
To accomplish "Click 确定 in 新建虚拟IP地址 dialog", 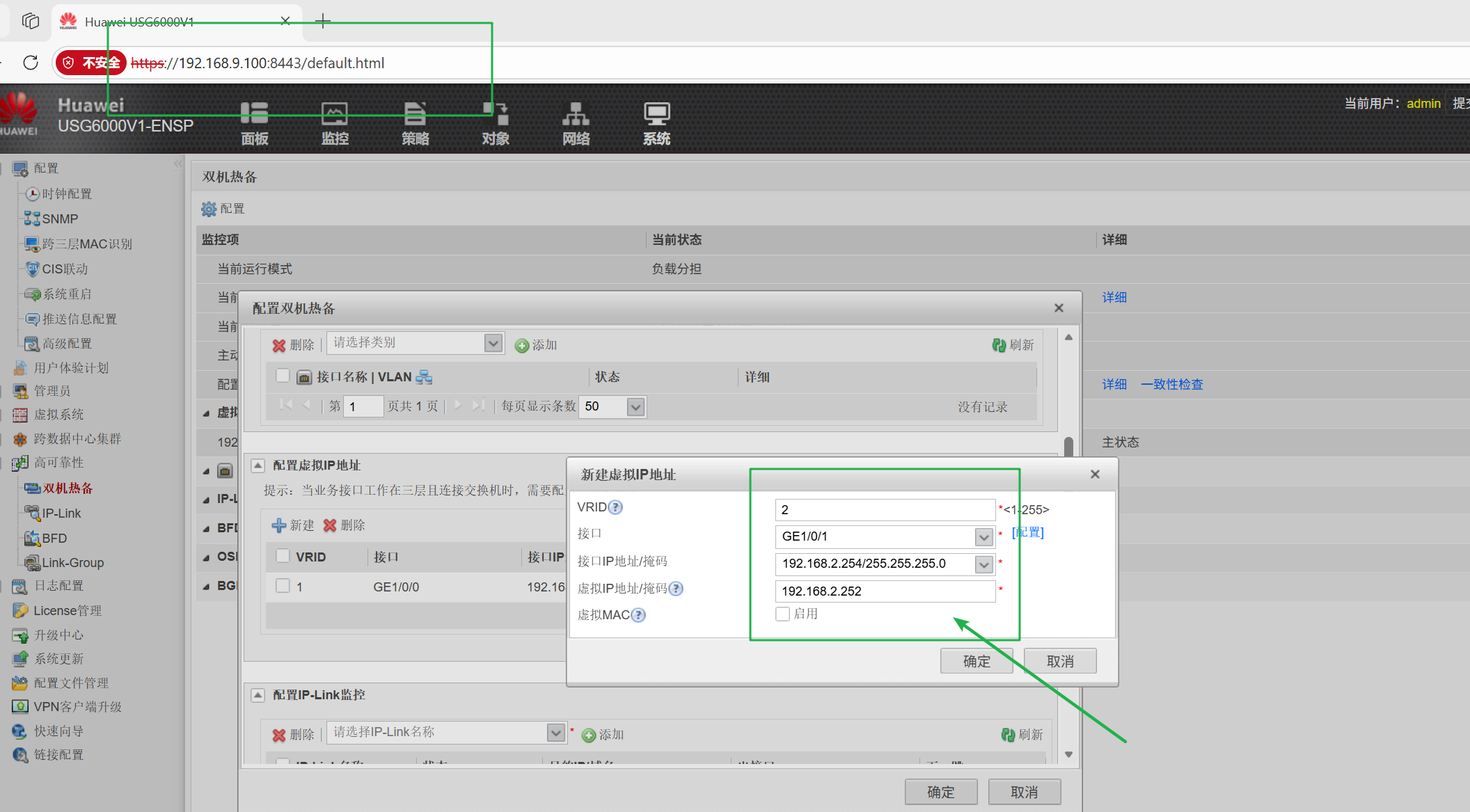I will click(x=976, y=661).
